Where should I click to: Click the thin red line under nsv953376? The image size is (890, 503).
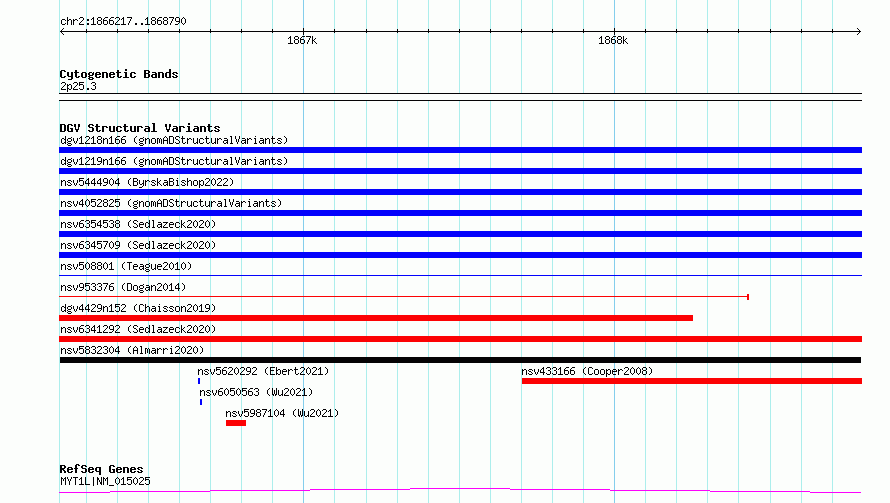pyautogui.click(x=404, y=297)
